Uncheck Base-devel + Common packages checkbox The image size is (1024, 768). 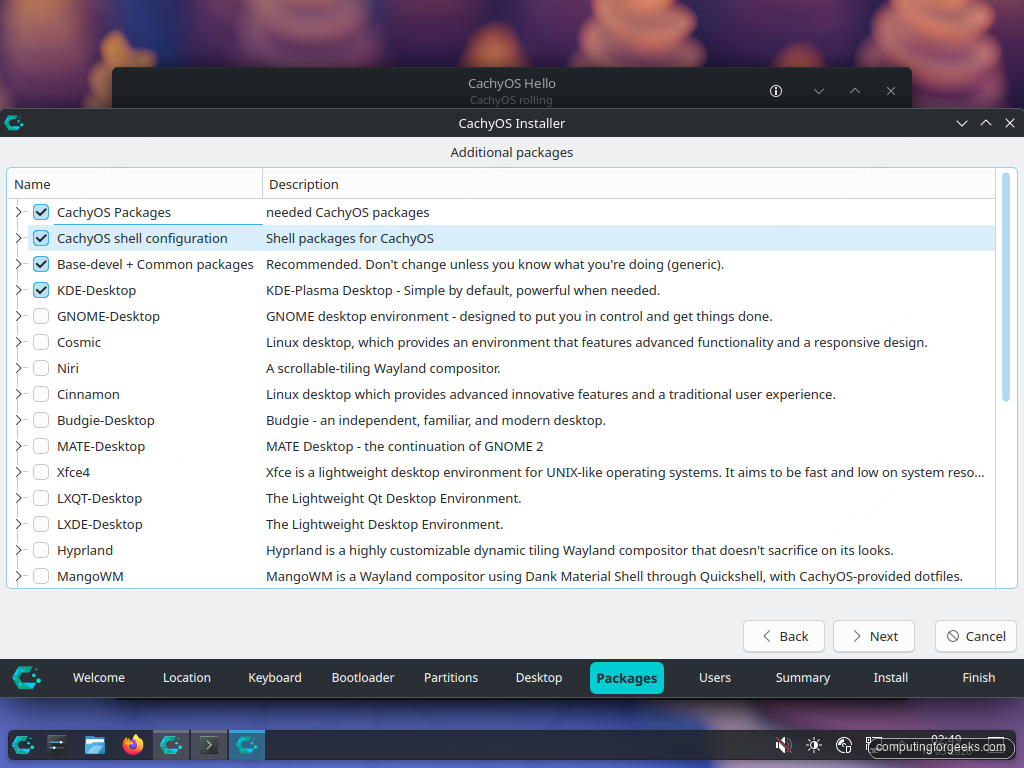click(41, 264)
